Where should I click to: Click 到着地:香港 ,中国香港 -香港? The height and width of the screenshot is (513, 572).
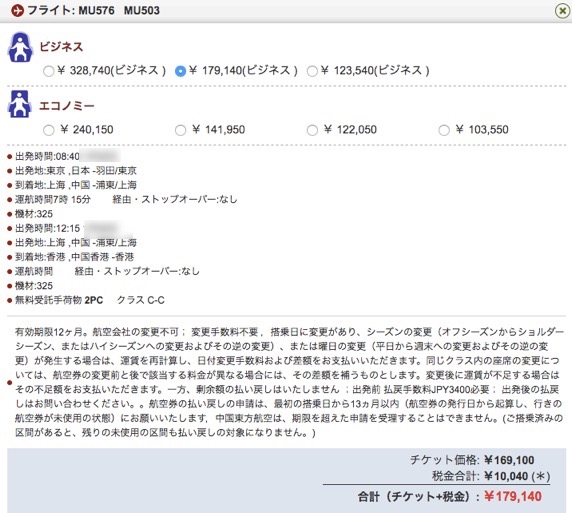pos(75,257)
